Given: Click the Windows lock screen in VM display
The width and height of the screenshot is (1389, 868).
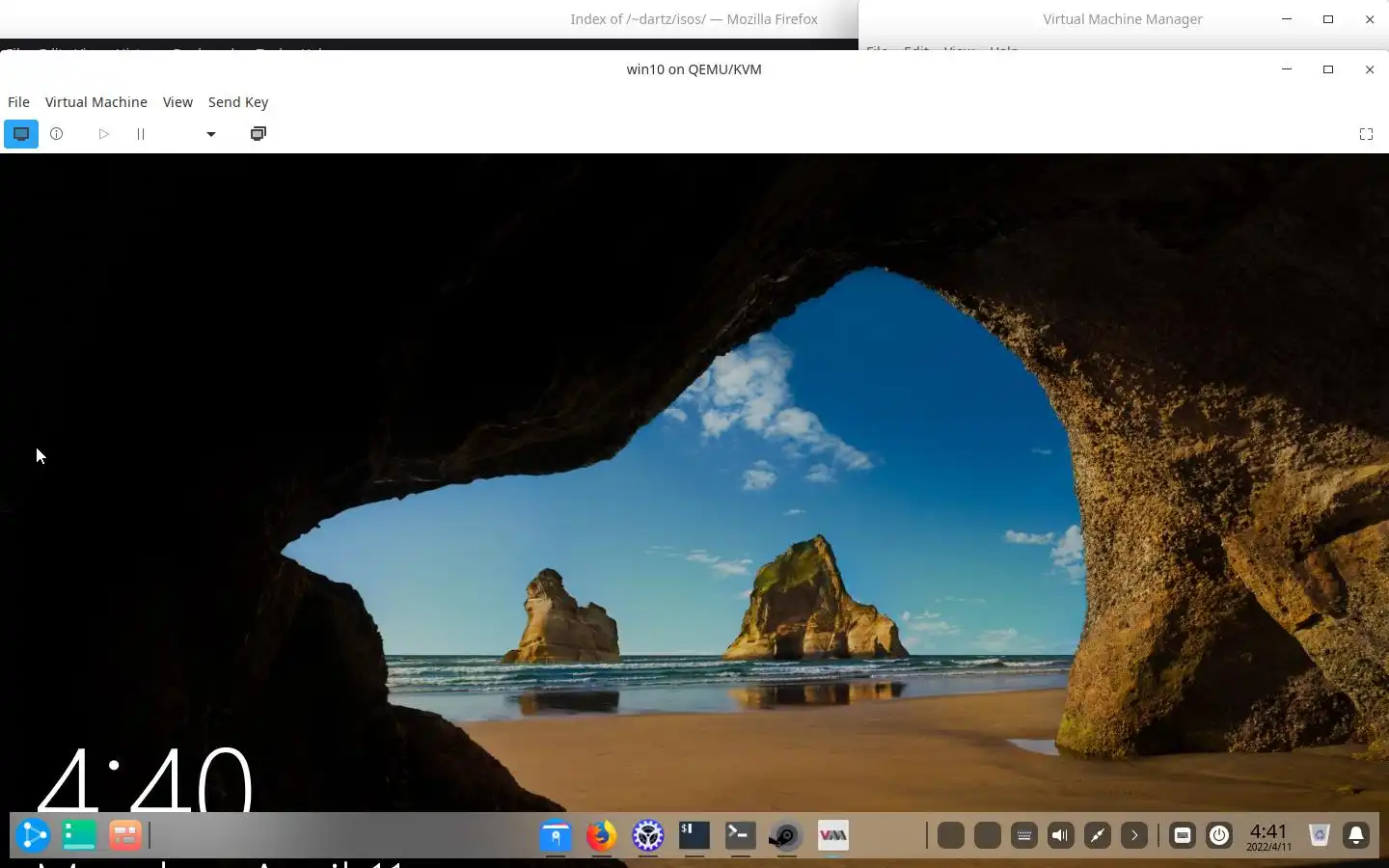Looking at the screenshot, I should (x=694, y=482).
